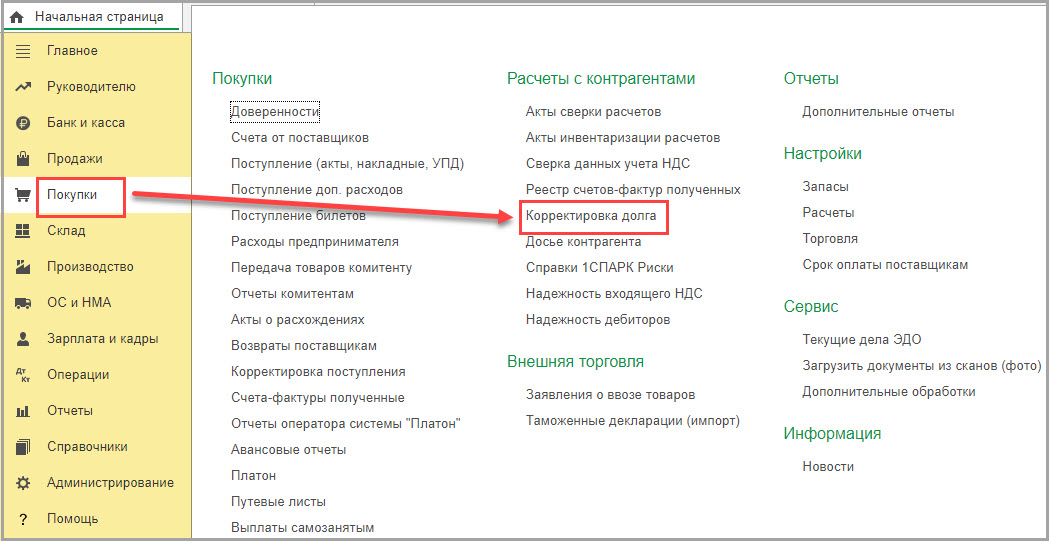Open Путевые листы

coord(278,502)
